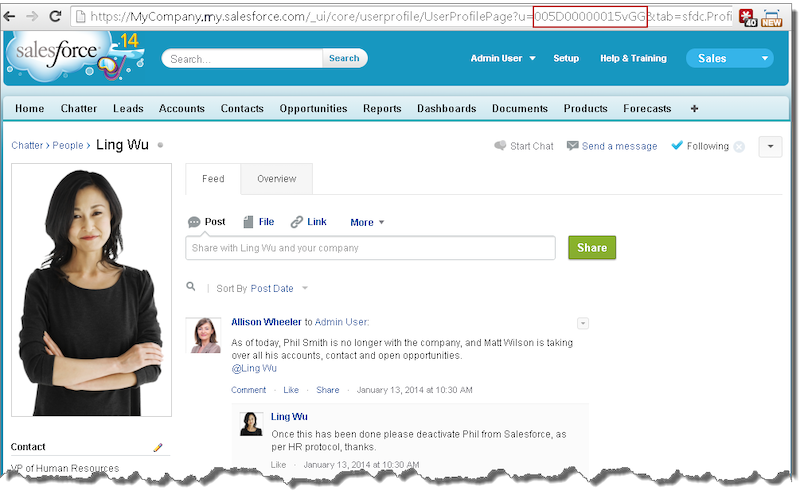800x502 pixels.
Task: Open the Chatter tab
Action: pos(79,109)
